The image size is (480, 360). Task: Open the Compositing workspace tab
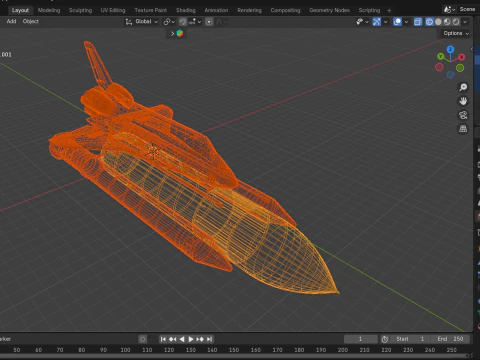pos(285,10)
